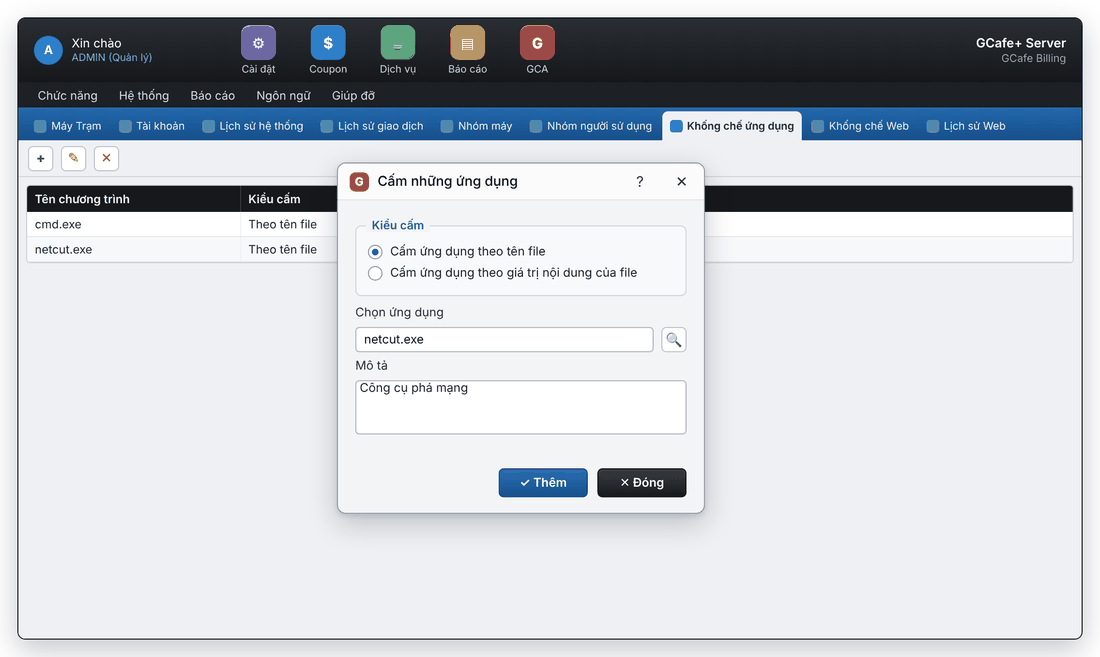Open the Cài đặt settings icon

click(x=258, y=43)
